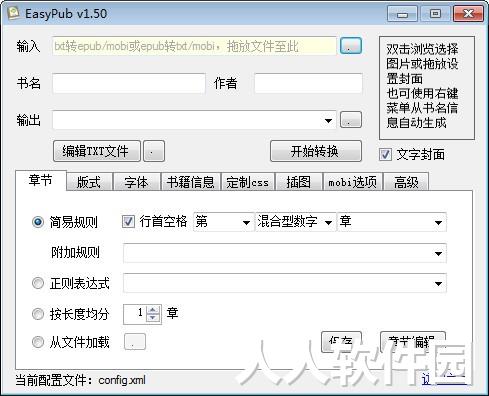Viewport: 489px width, 396px height.
Task: Click the input file path field
Action: pos(194,46)
